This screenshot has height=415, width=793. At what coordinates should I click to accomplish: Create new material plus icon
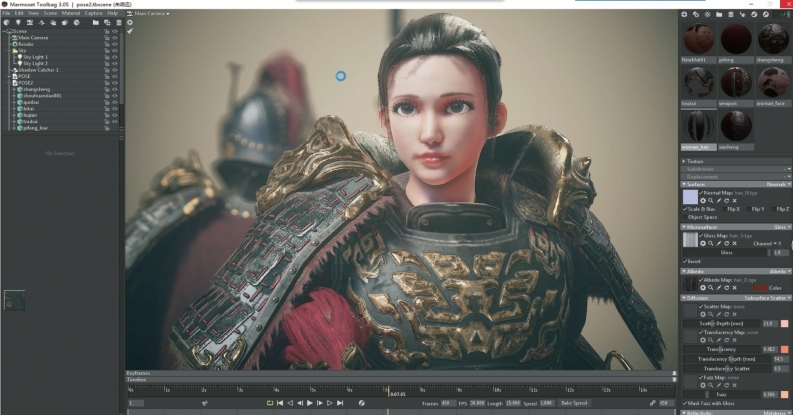coord(684,15)
